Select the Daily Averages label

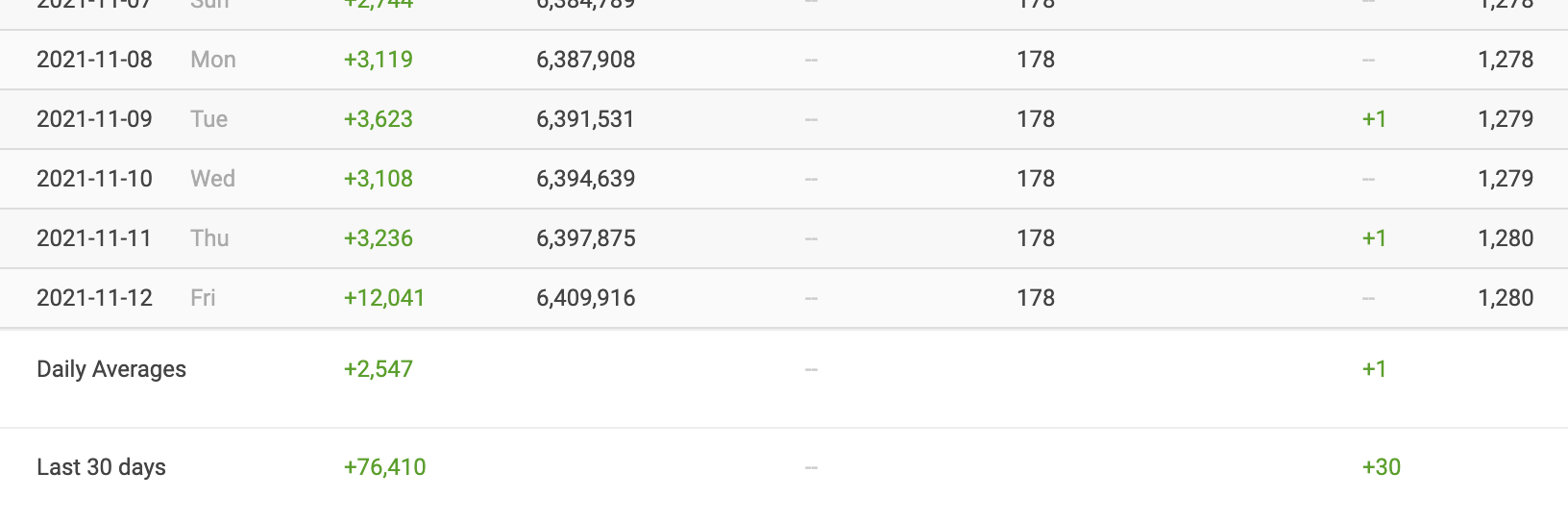click(111, 369)
